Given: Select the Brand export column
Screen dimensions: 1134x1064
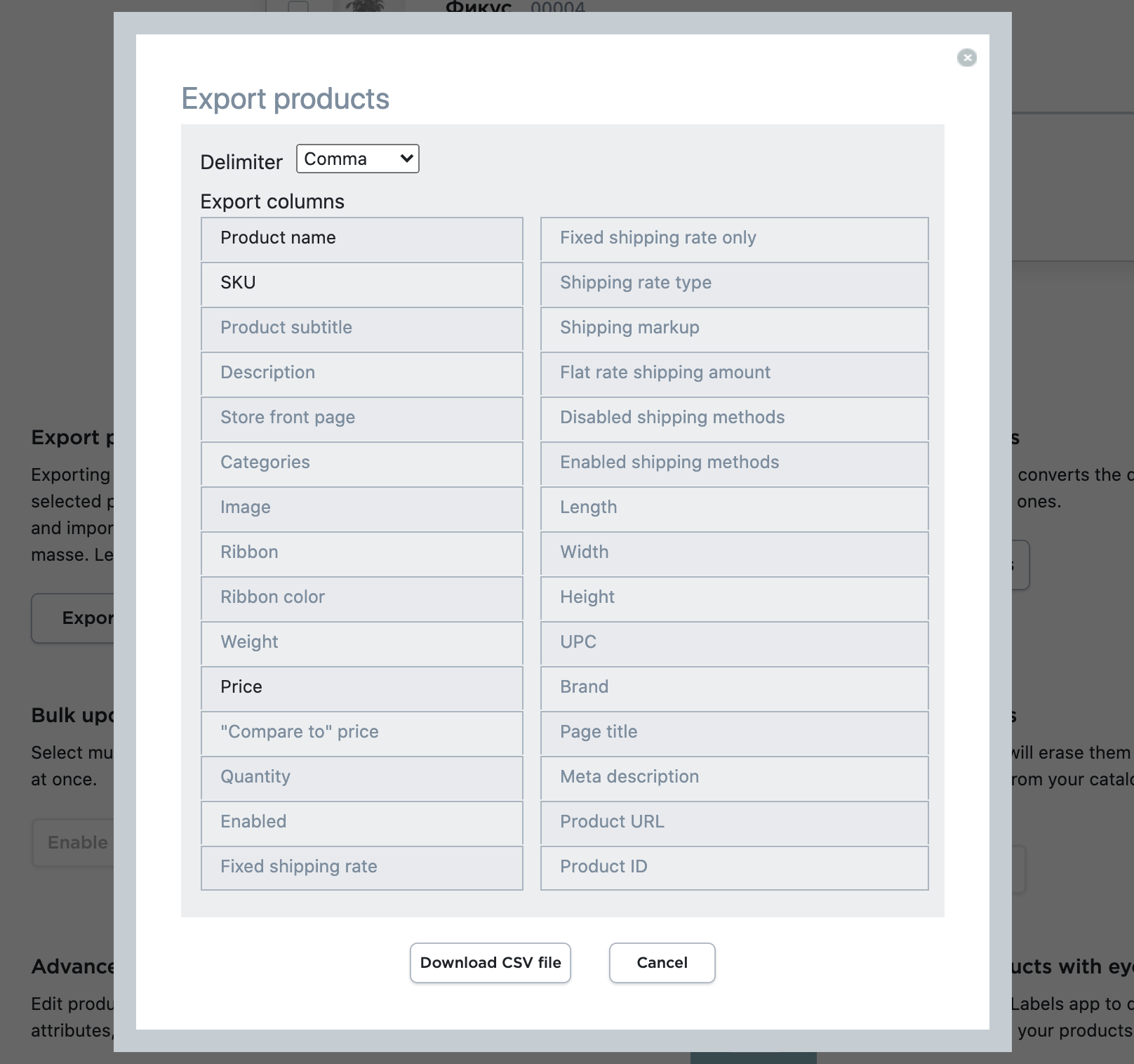Looking at the screenshot, I should coord(734,688).
